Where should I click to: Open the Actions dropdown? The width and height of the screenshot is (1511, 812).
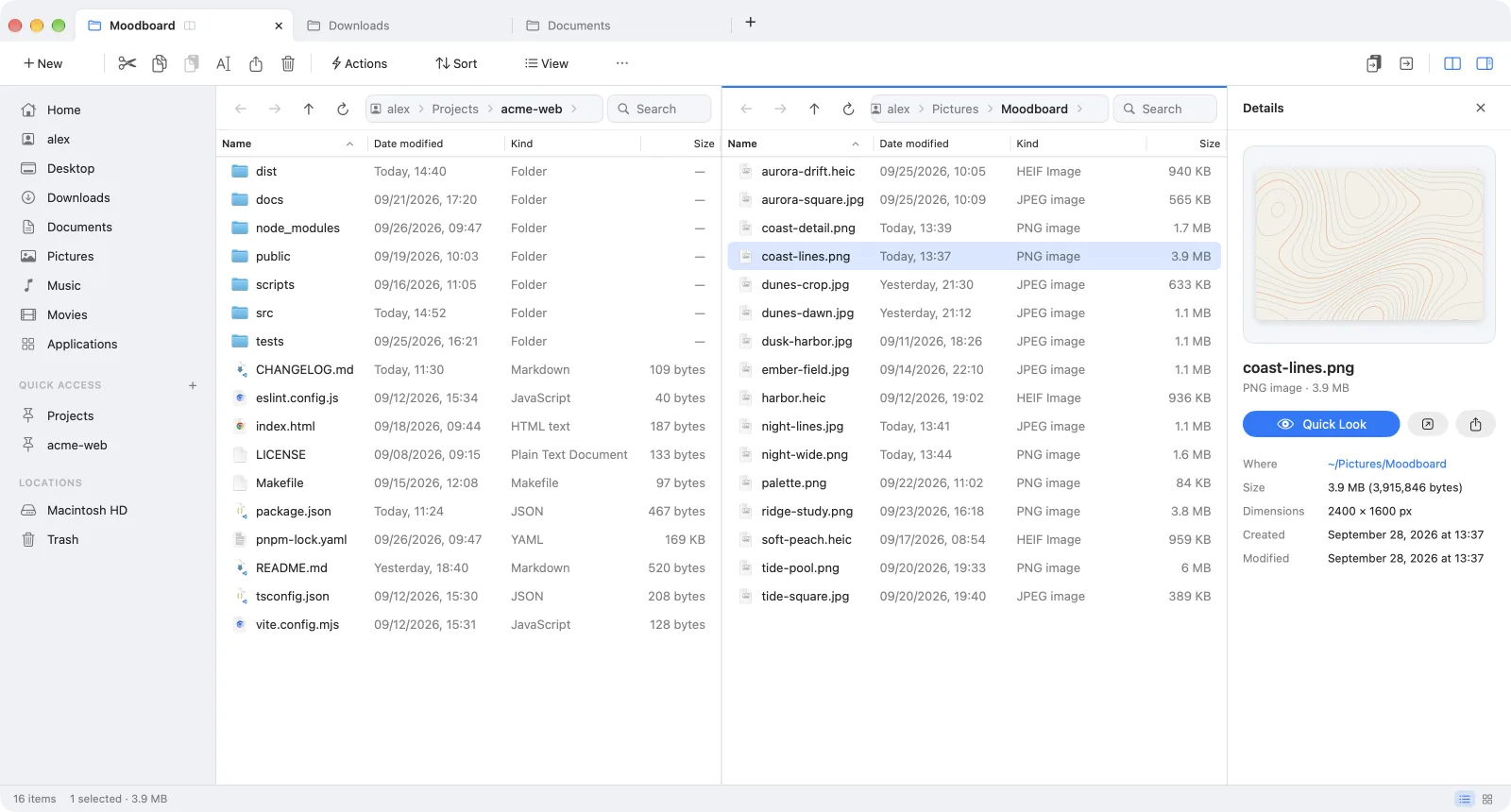pos(359,63)
